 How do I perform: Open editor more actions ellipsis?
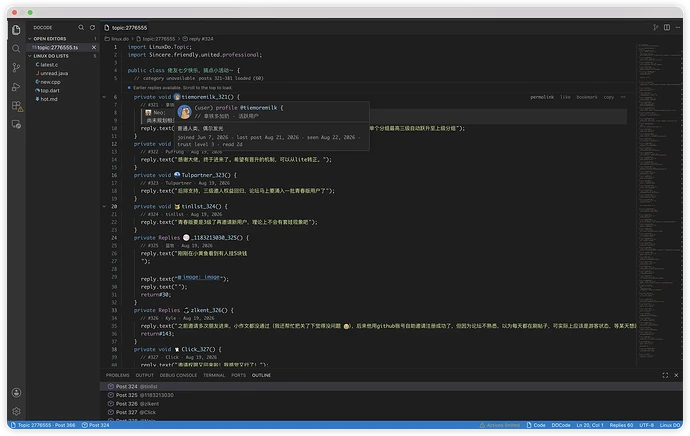click(x=678, y=27)
